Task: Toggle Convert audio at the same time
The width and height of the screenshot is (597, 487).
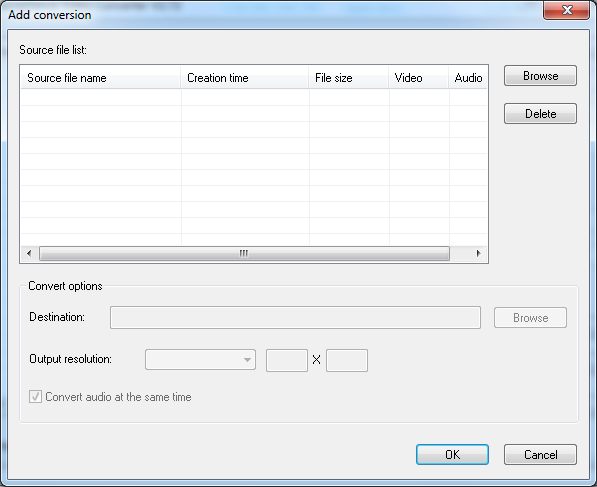Action: point(35,397)
